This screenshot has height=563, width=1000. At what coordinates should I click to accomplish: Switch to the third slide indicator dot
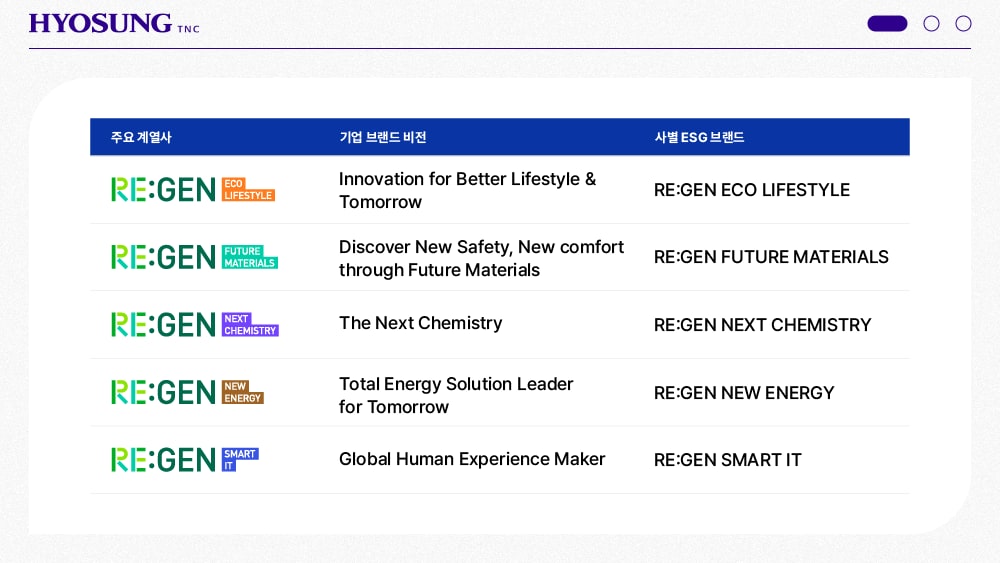click(x=964, y=24)
